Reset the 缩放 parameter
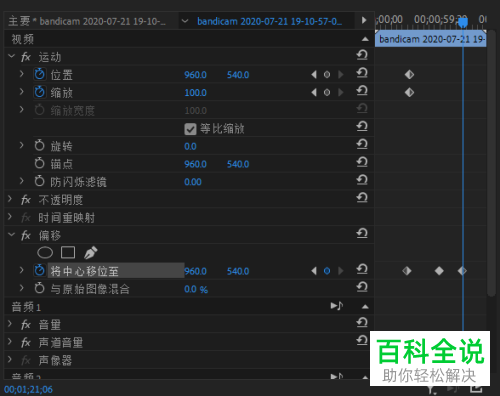This screenshot has width=500, height=396. pos(362,91)
